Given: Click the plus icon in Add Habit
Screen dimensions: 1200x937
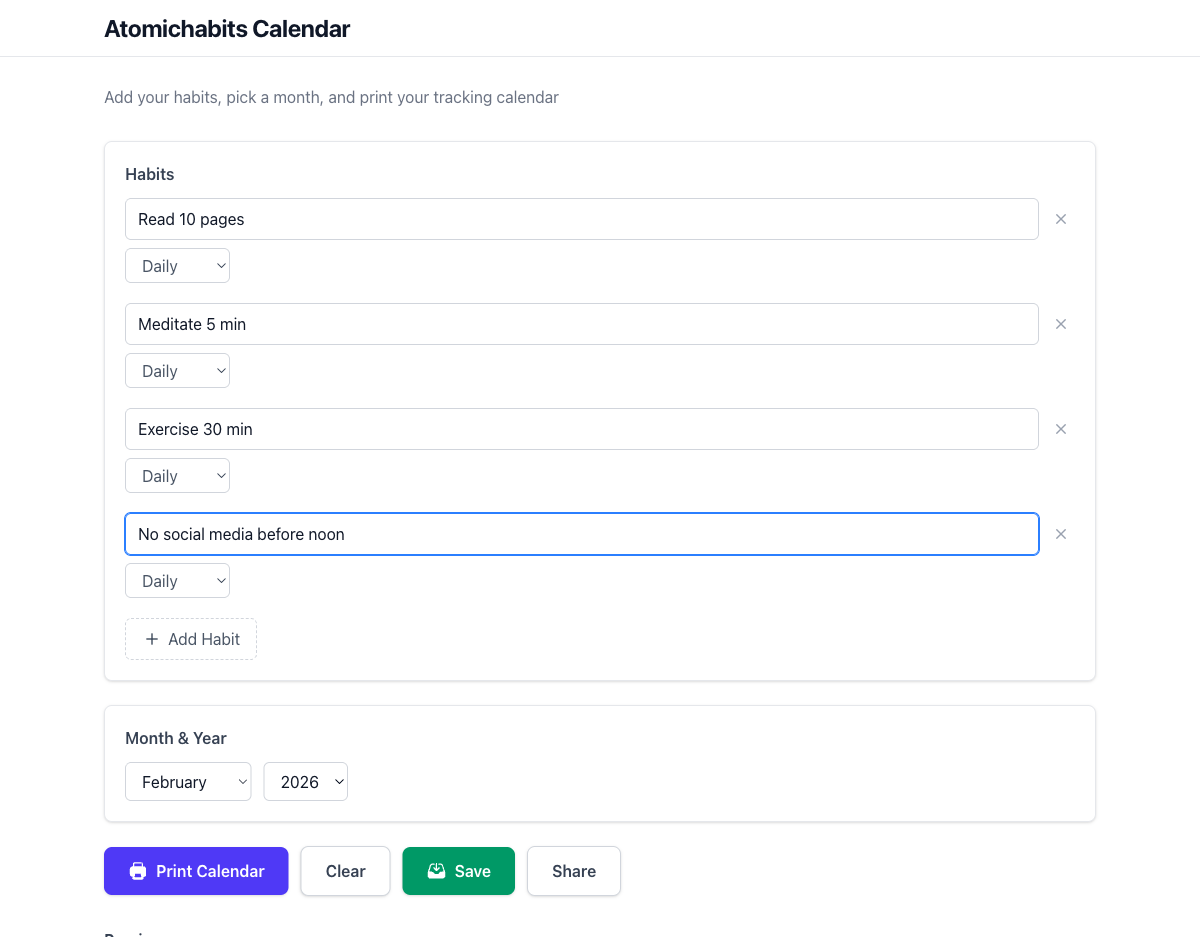Looking at the screenshot, I should [x=152, y=639].
